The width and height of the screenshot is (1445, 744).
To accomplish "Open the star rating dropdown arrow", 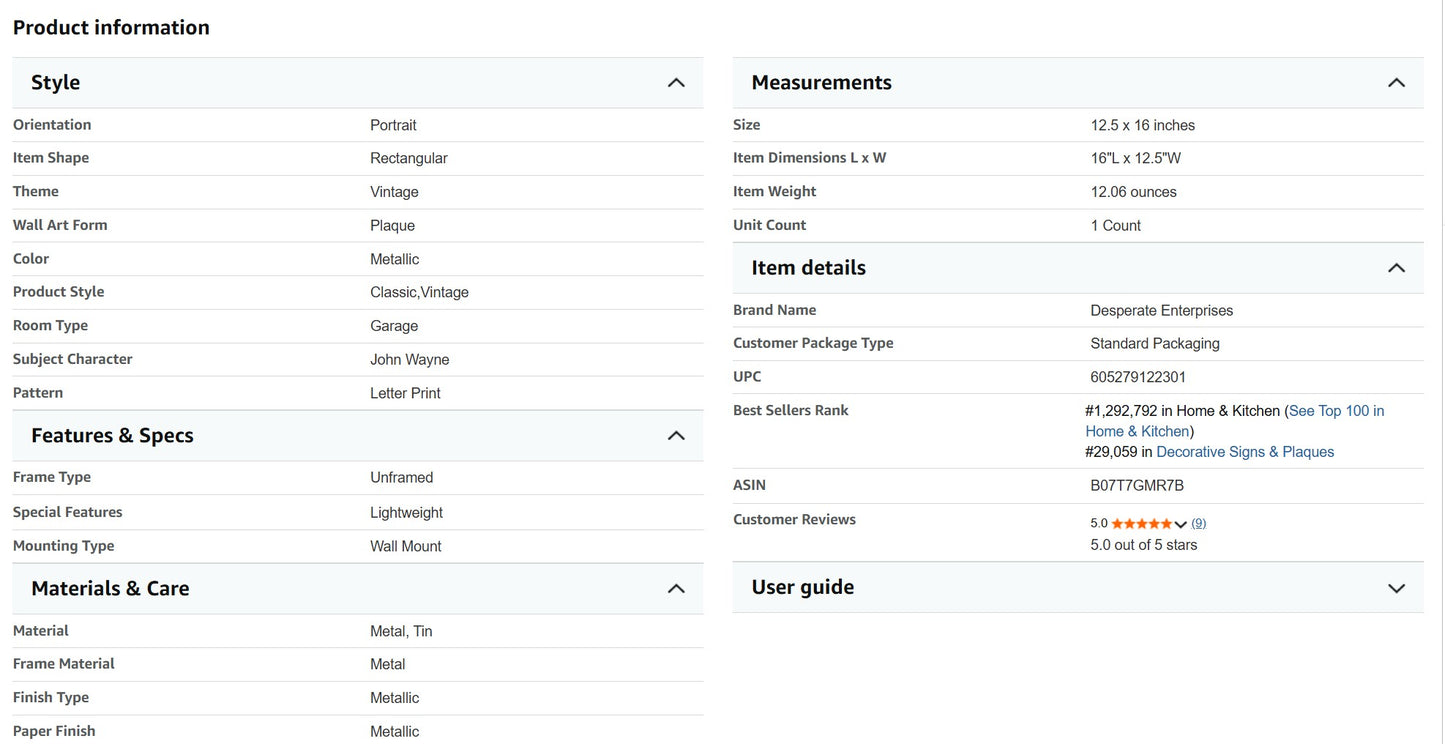I will (1181, 524).
